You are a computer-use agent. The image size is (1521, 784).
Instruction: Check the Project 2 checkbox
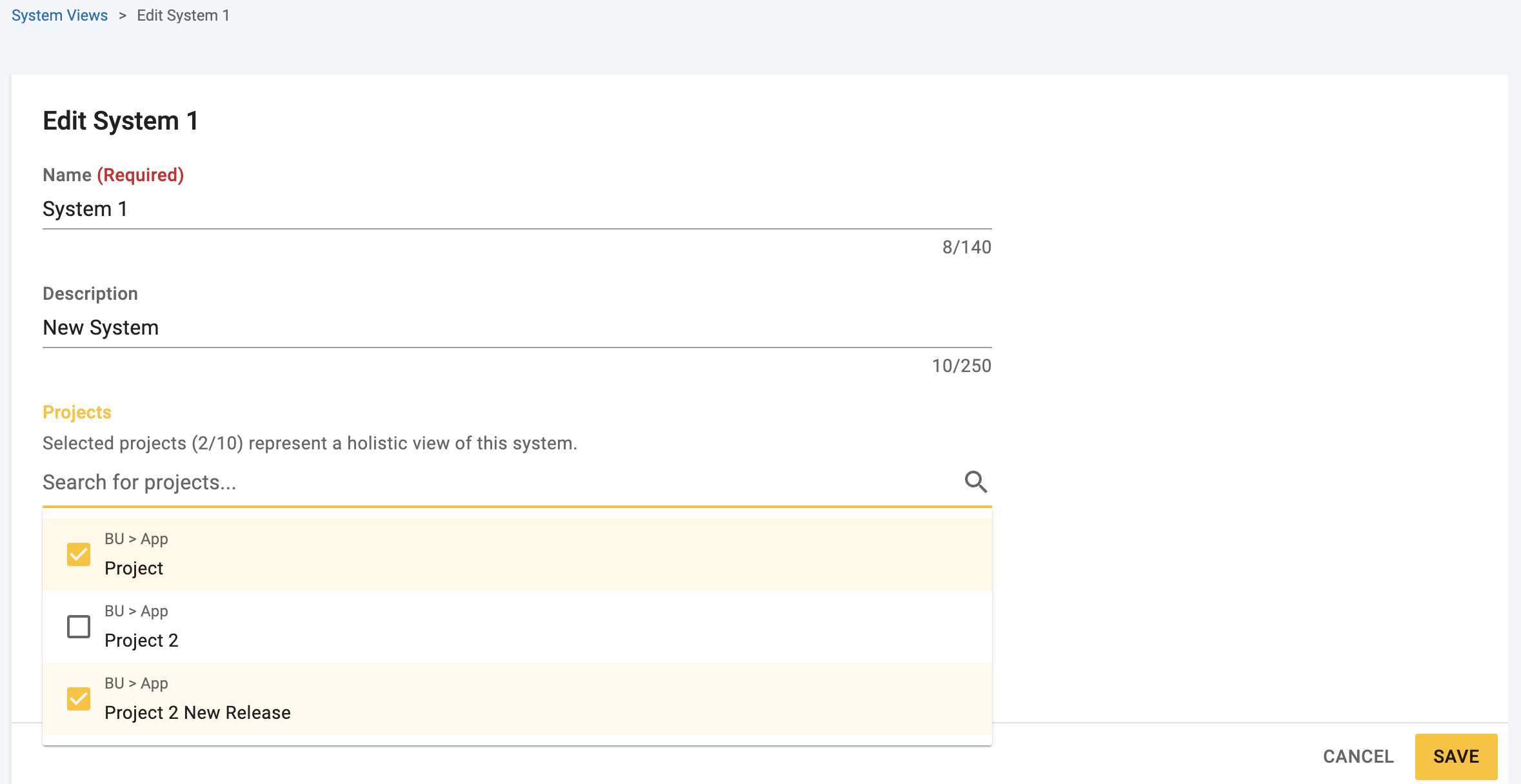[x=79, y=625]
